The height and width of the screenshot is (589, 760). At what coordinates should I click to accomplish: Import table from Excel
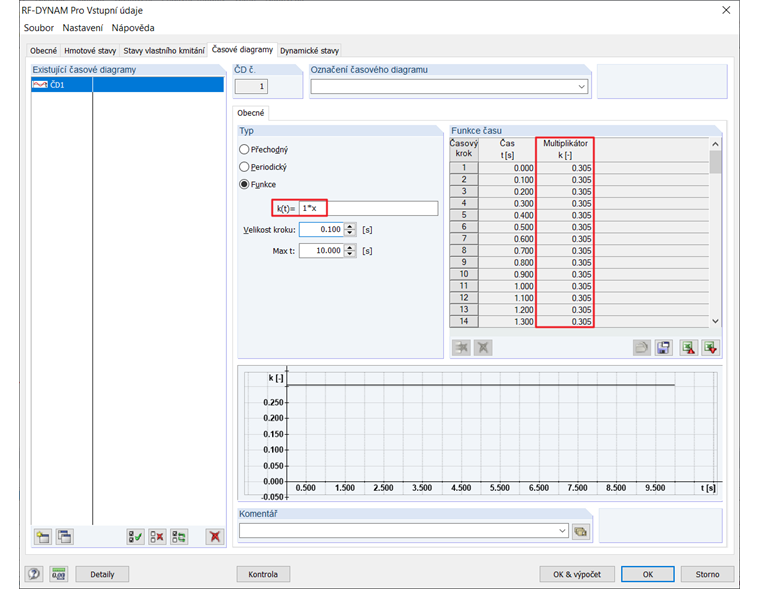click(711, 348)
